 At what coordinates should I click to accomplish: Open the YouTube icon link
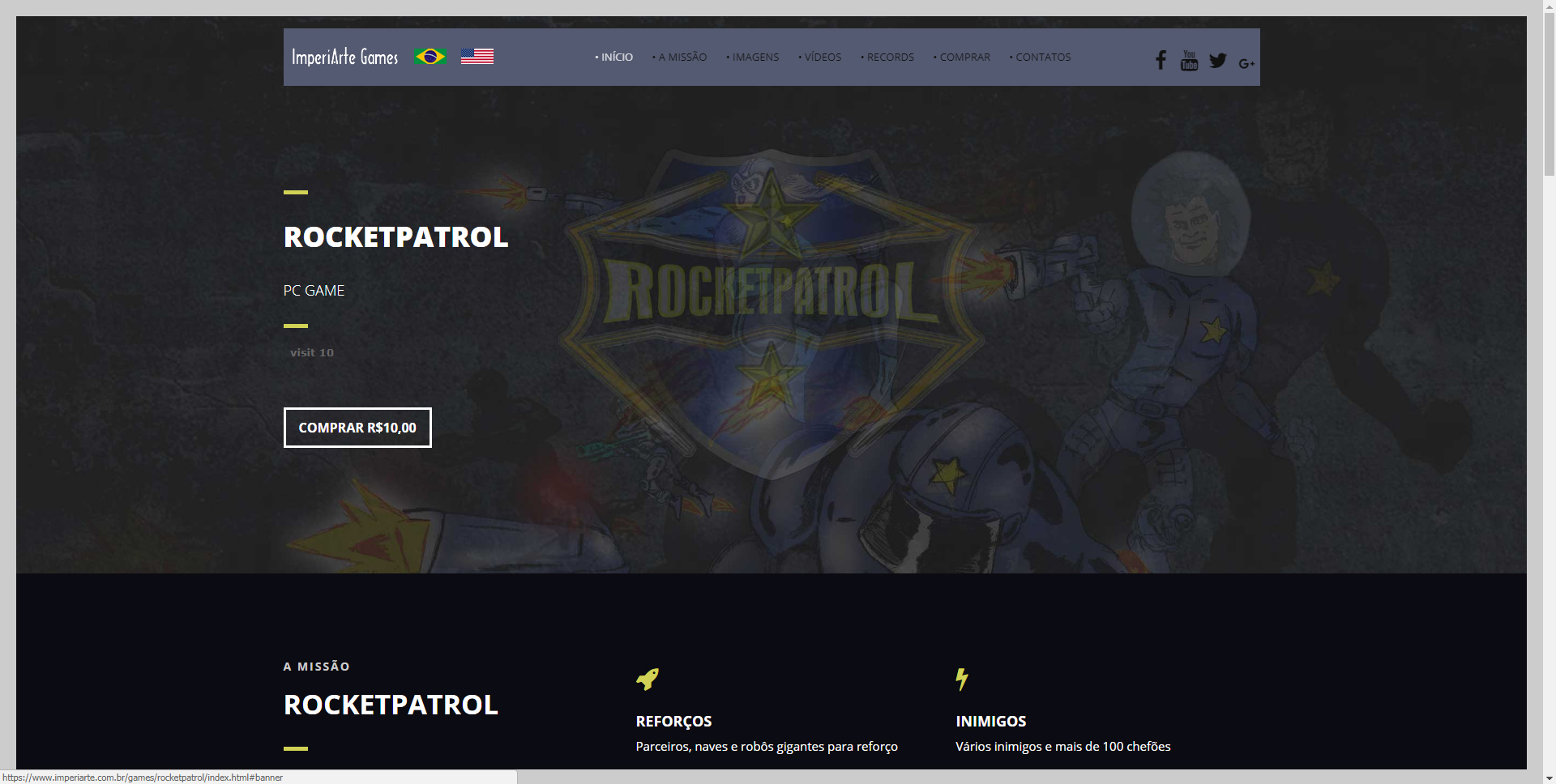[1189, 60]
